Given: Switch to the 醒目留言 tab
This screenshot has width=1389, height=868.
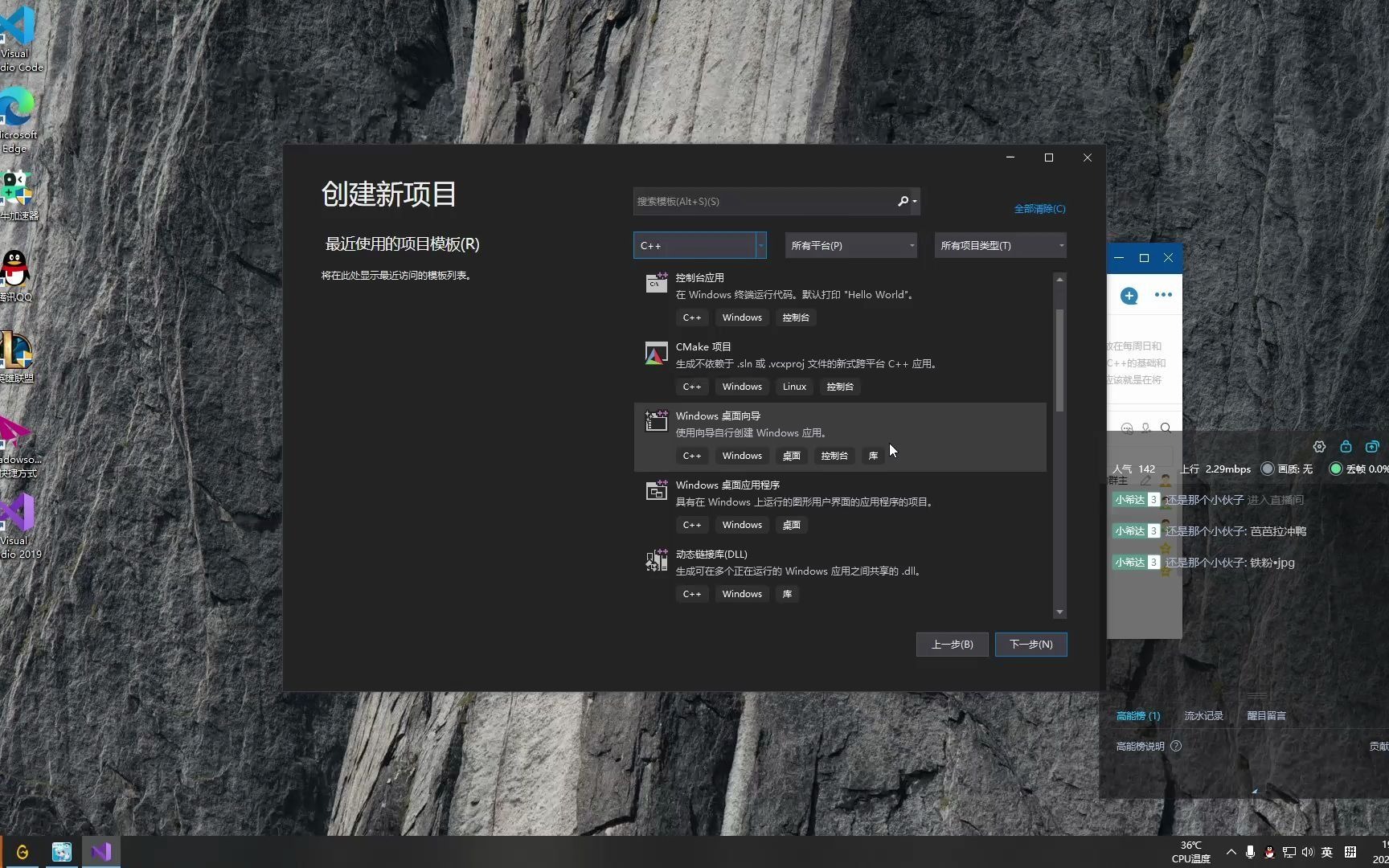Looking at the screenshot, I should point(1266,715).
